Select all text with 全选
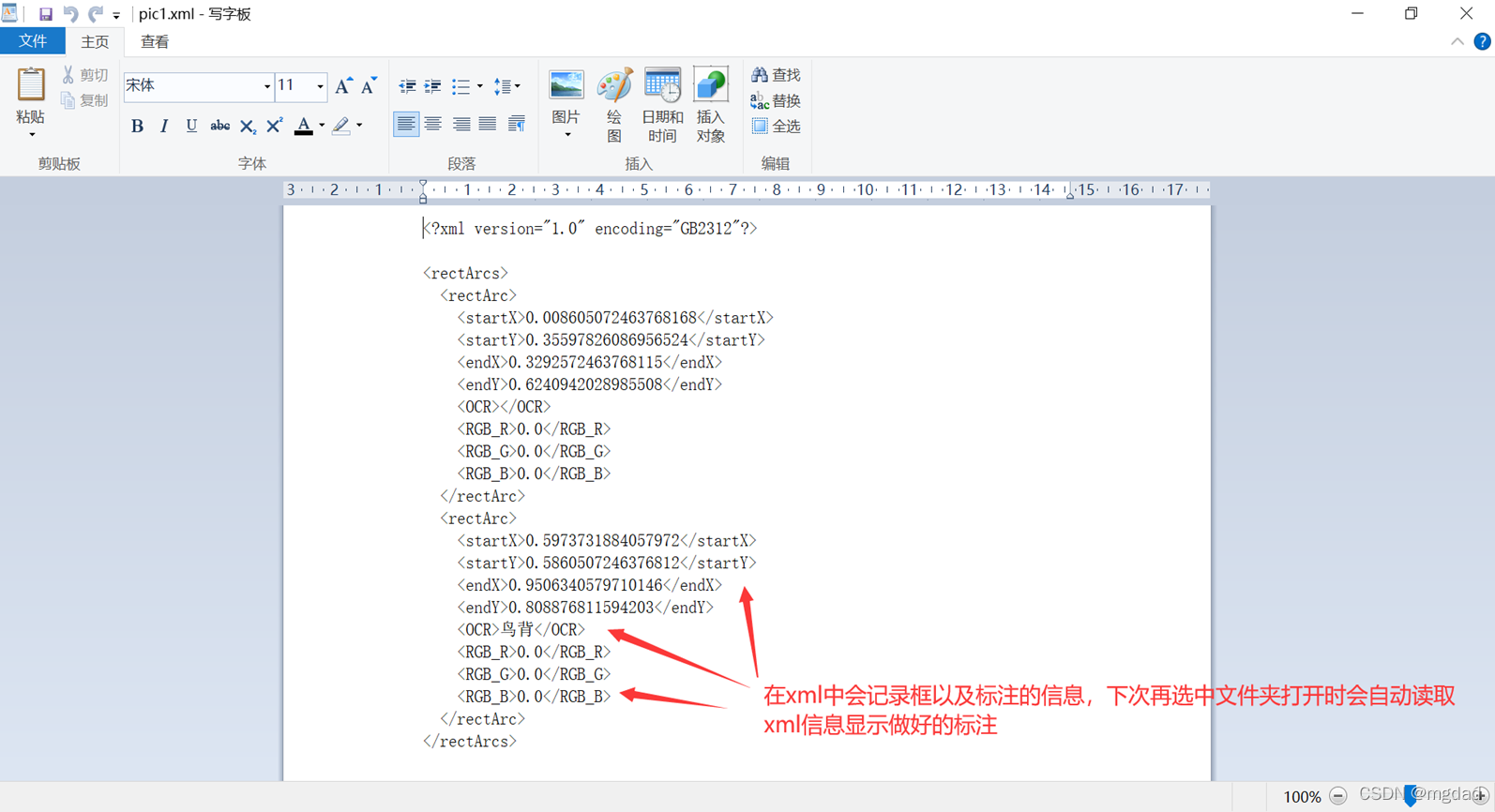The image size is (1495, 812). click(x=777, y=126)
